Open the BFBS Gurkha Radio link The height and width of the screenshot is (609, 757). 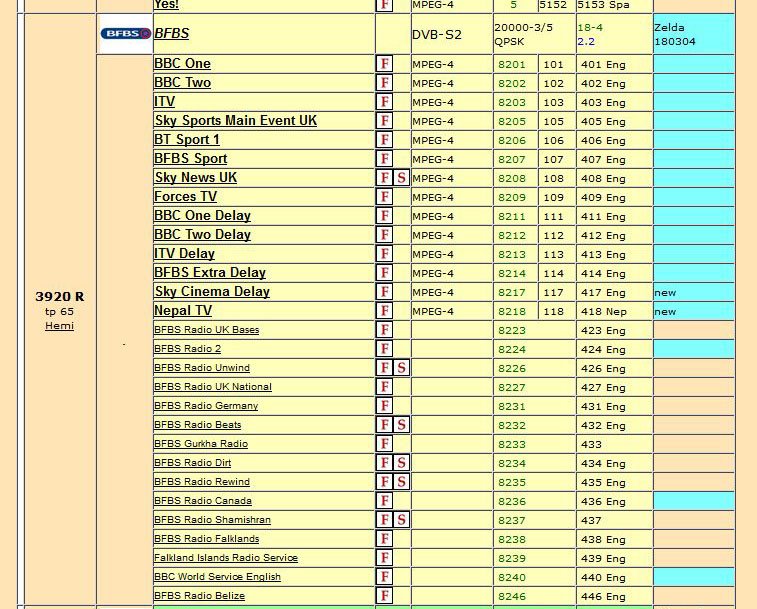pyautogui.click(x=201, y=444)
